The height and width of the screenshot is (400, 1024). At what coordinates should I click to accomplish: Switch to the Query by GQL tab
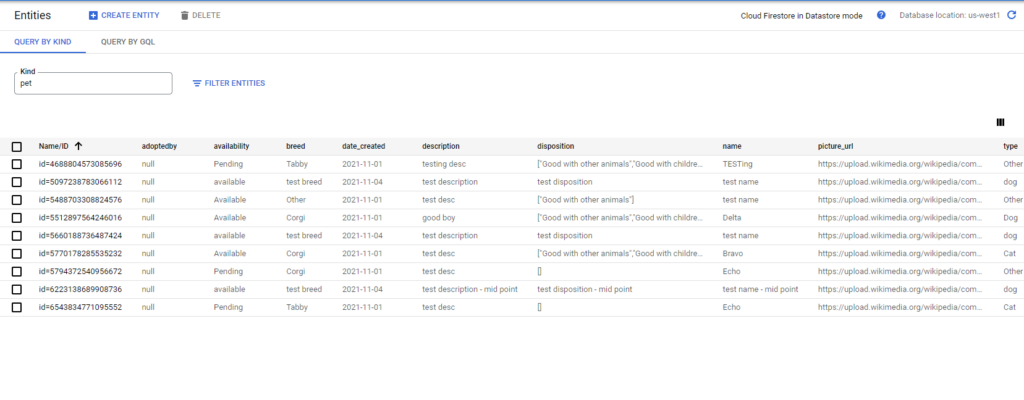click(128, 43)
